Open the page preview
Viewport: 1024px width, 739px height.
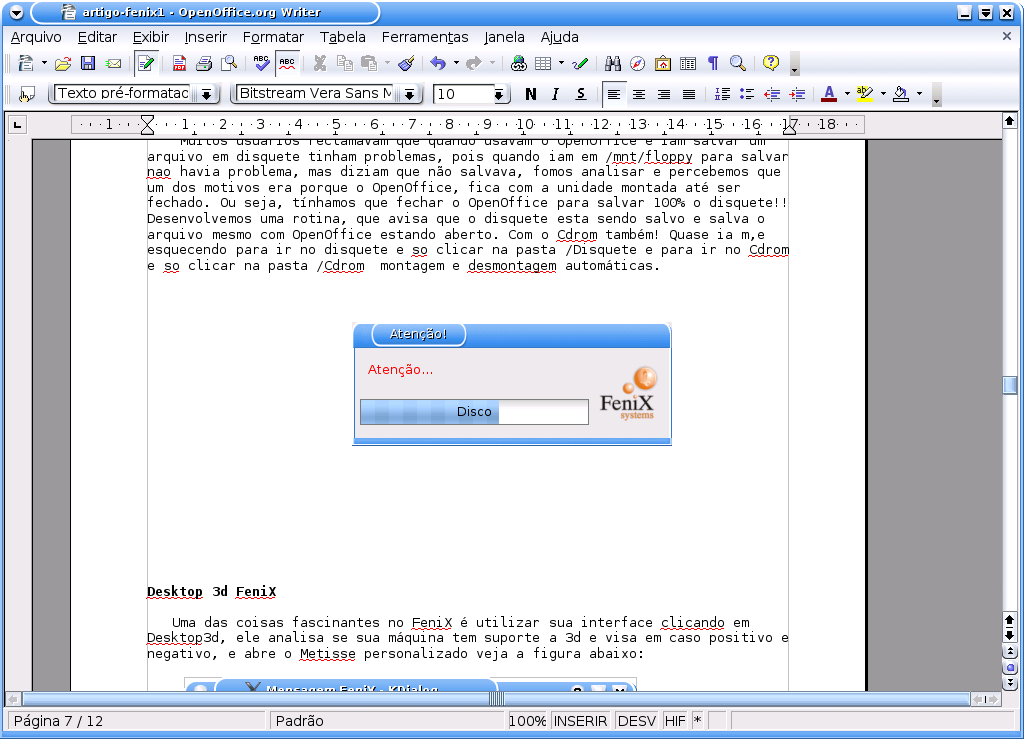click(x=229, y=63)
